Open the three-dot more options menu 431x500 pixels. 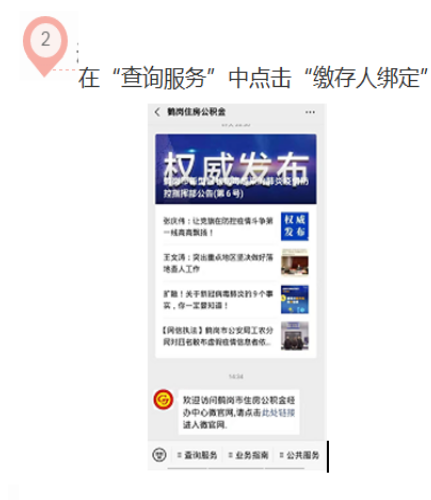pos(310,112)
